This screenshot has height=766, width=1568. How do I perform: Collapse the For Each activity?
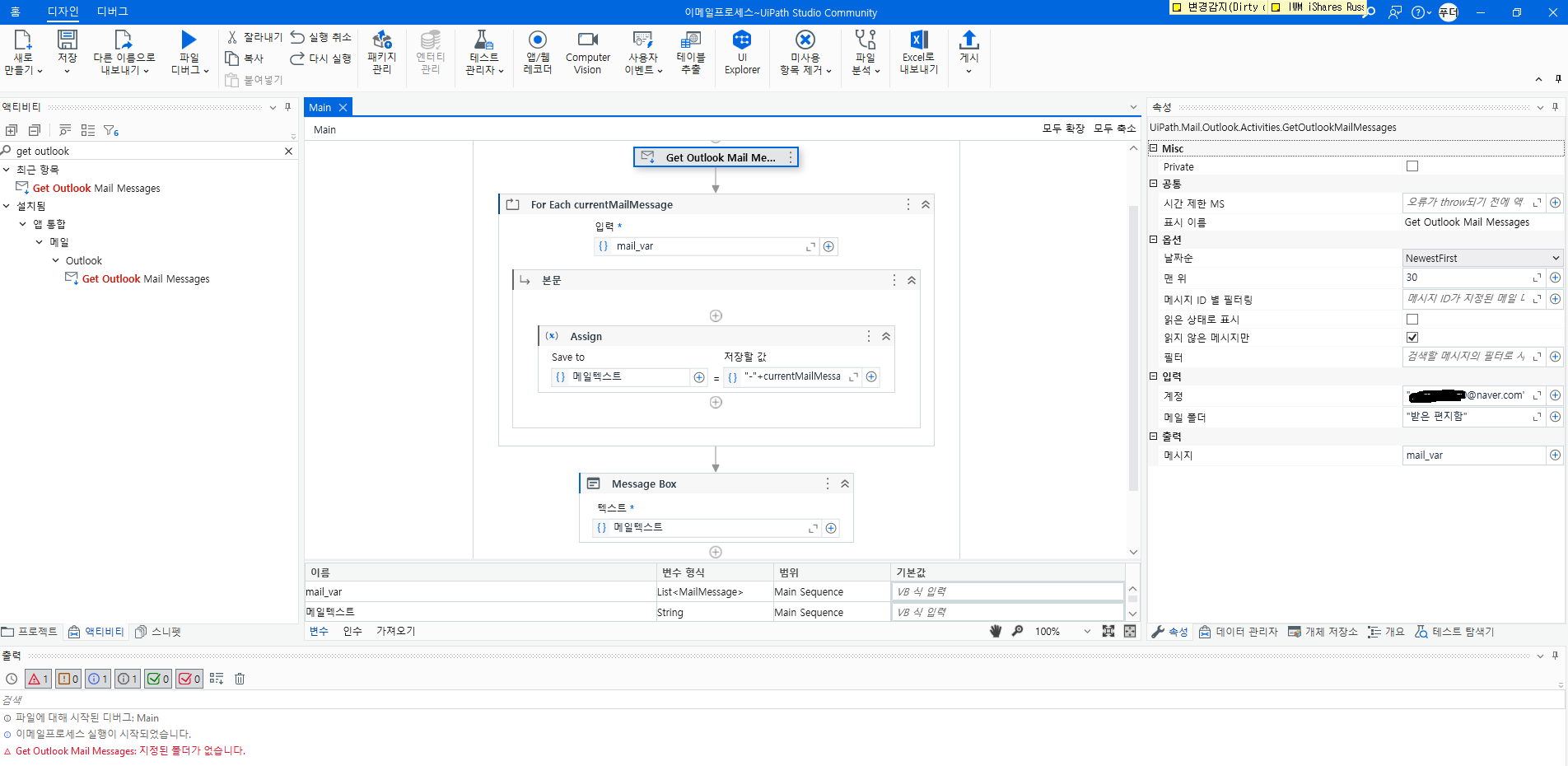click(x=926, y=204)
